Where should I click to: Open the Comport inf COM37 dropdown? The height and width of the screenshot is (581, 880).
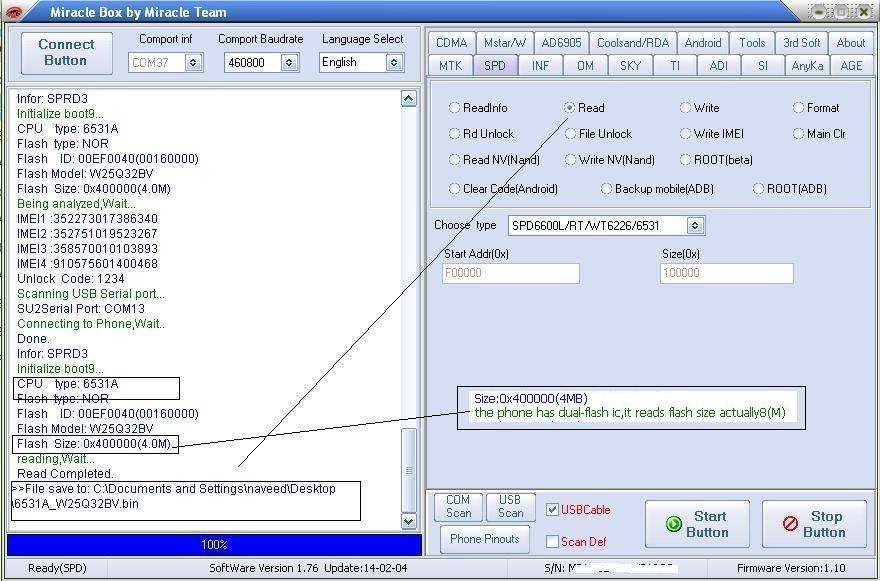[194, 62]
